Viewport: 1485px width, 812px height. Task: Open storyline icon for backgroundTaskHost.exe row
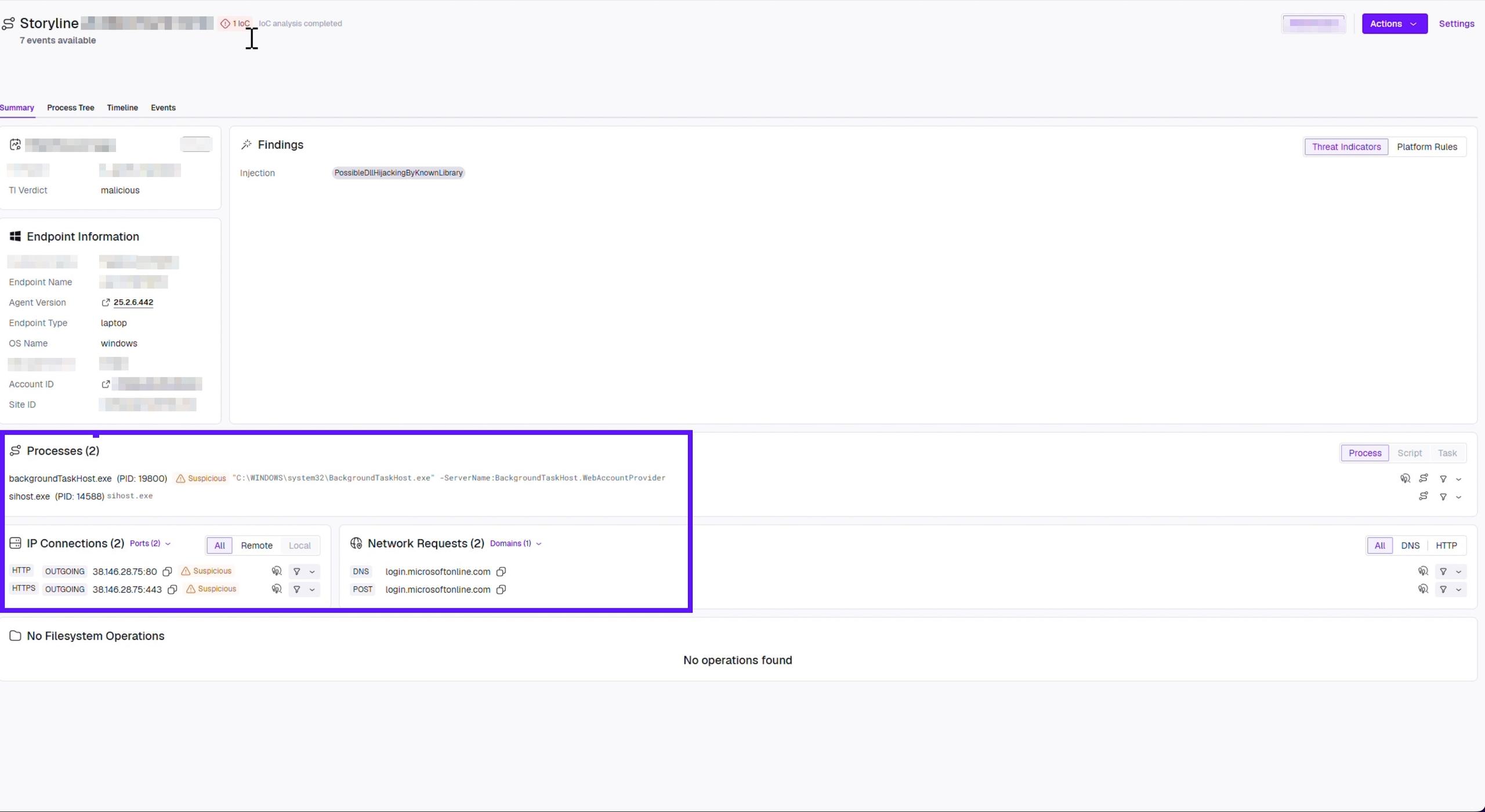coord(1424,478)
